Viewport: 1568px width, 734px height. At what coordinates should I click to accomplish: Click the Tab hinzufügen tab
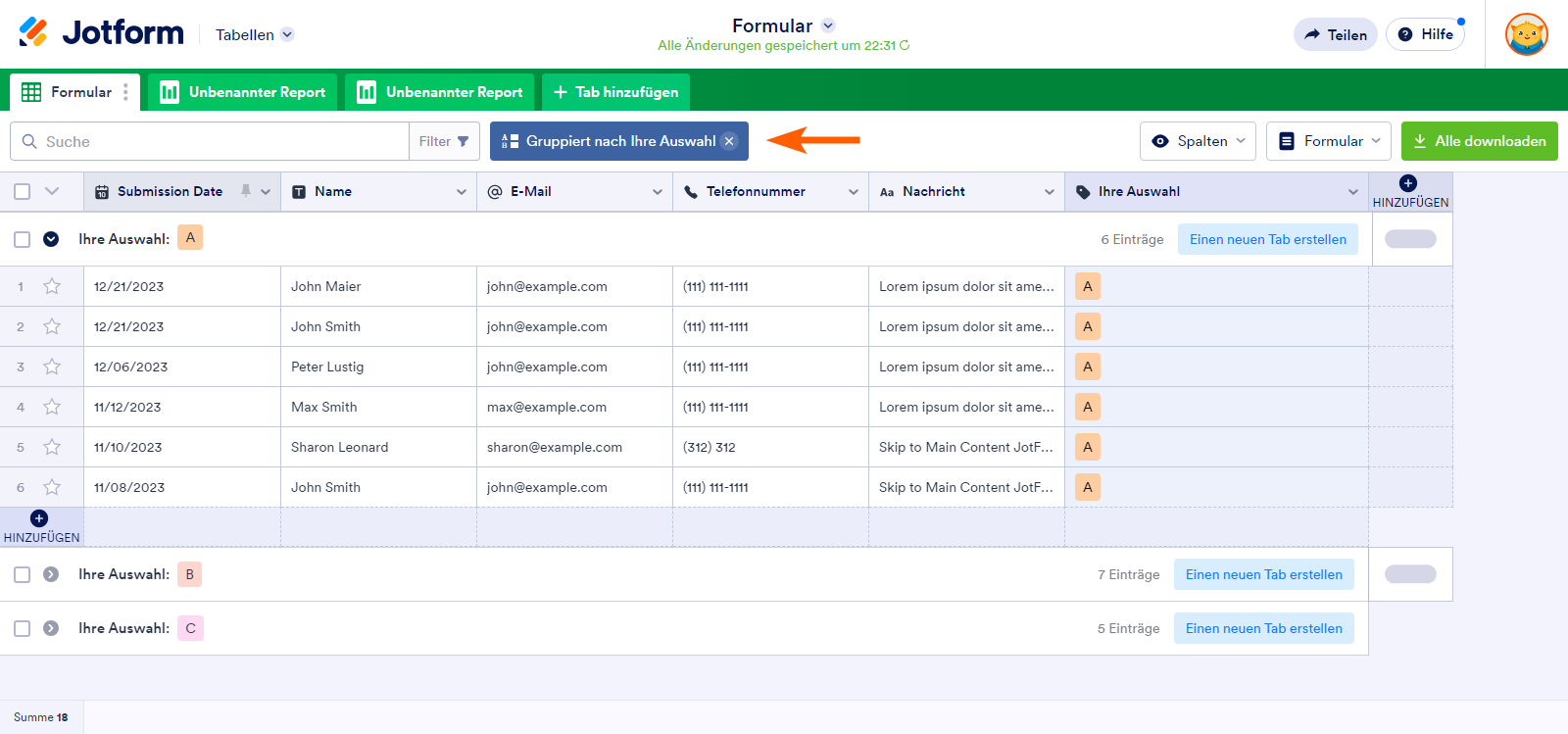[615, 92]
